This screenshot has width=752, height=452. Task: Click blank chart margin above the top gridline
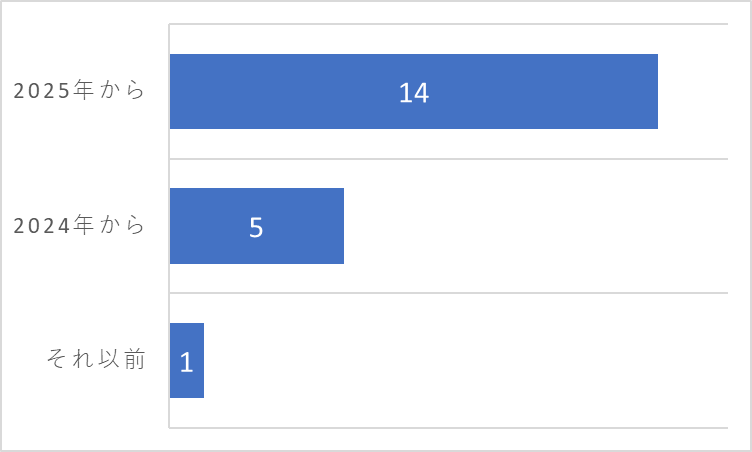click(x=448, y=12)
